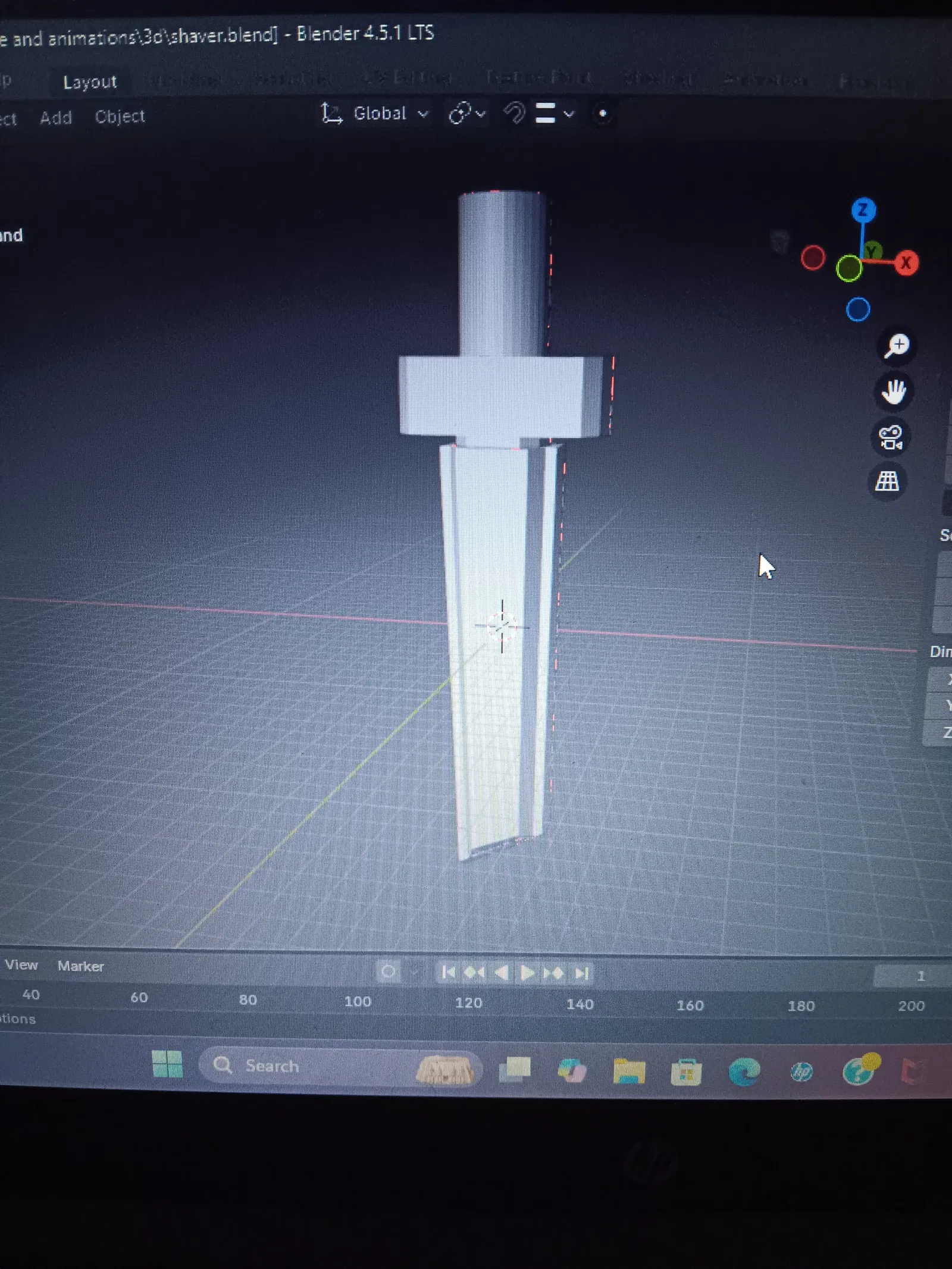Open Copilot from the taskbar

pyautogui.click(x=572, y=1071)
